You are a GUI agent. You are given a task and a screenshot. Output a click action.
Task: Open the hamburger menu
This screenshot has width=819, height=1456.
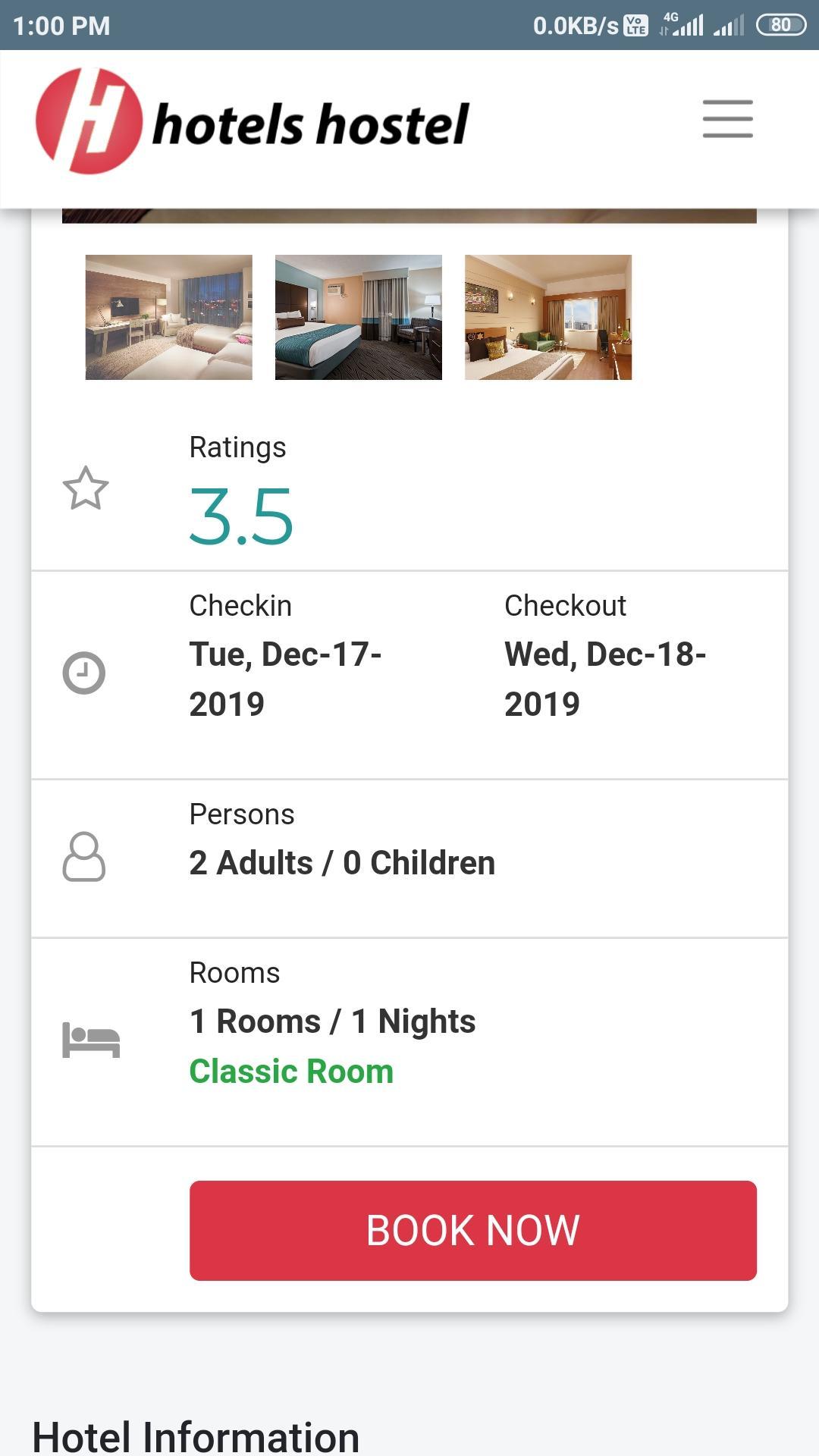pos(727,119)
